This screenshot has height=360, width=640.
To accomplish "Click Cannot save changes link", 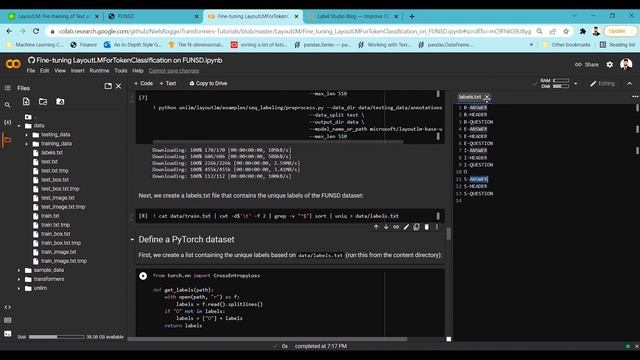I will coord(174,71).
